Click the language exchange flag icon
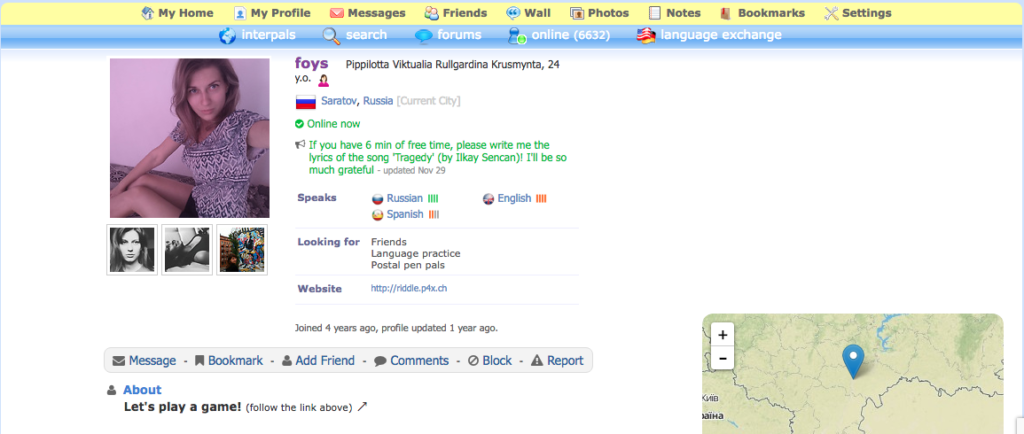The height and width of the screenshot is (434, 1024). (x=646, y=36)
